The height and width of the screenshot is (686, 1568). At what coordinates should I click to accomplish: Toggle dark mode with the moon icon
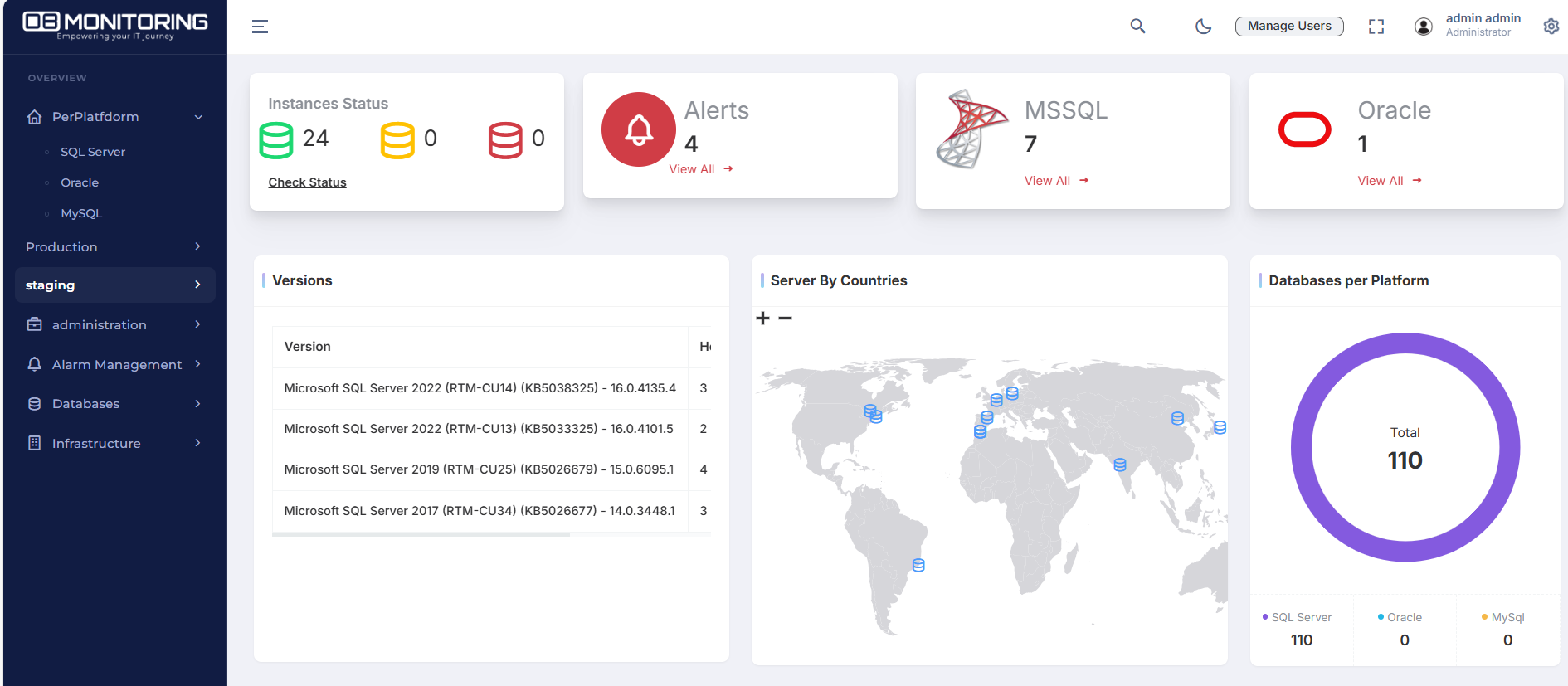[x=1203, y=27]
